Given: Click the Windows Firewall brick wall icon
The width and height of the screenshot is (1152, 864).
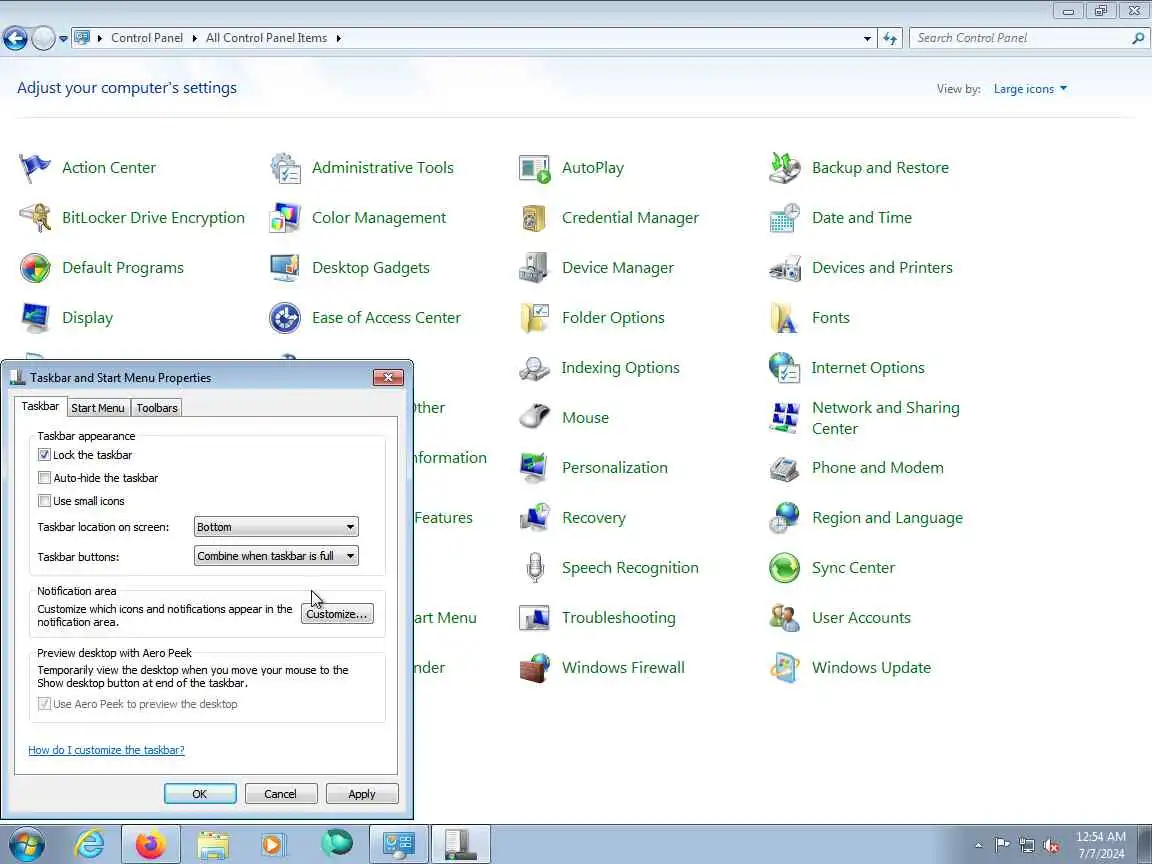Looking at the screenshot, I should 534,668.
